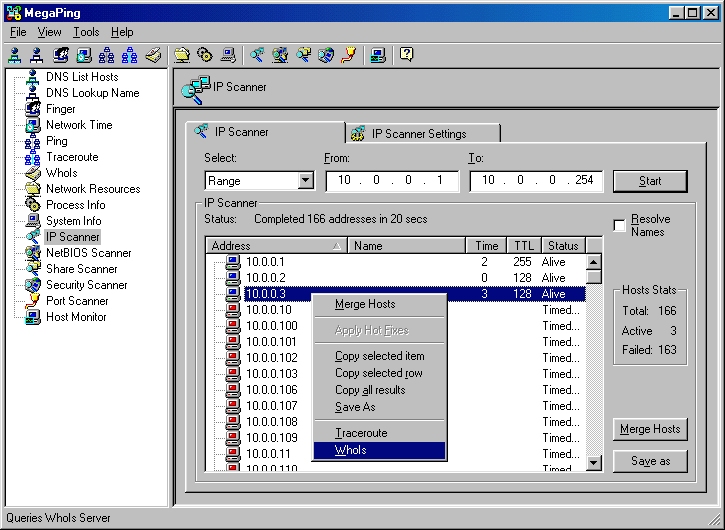Open the View menu
Image resolution: width=725 pixels, height=530 pixels.
pyautogui.click(x=49, y=32)
